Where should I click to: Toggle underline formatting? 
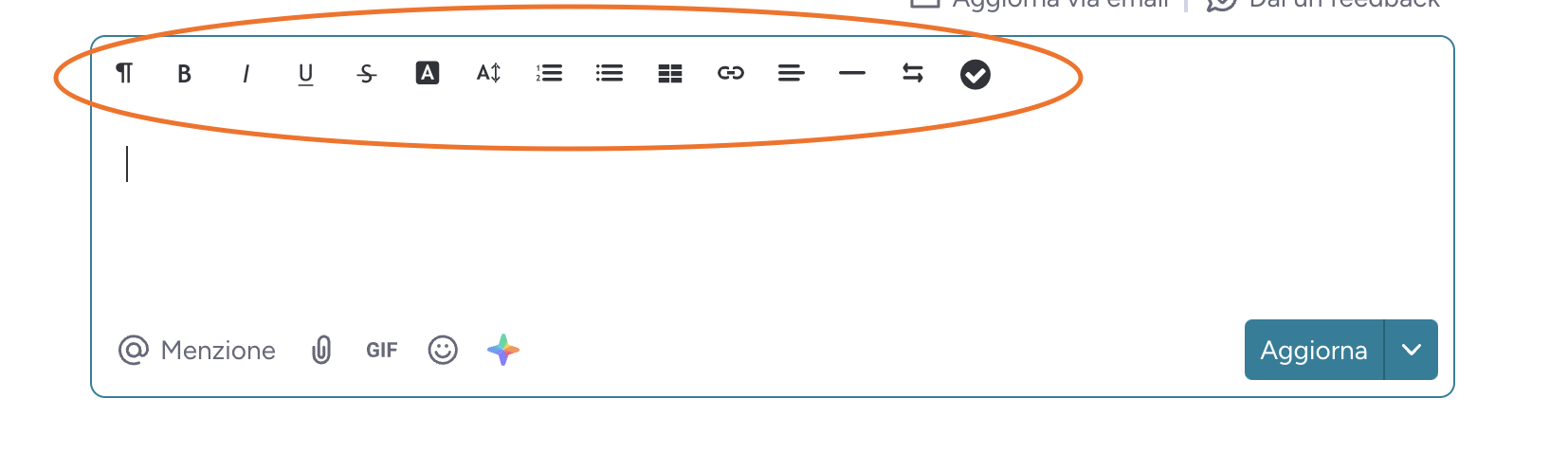click(x=305, y=74)
